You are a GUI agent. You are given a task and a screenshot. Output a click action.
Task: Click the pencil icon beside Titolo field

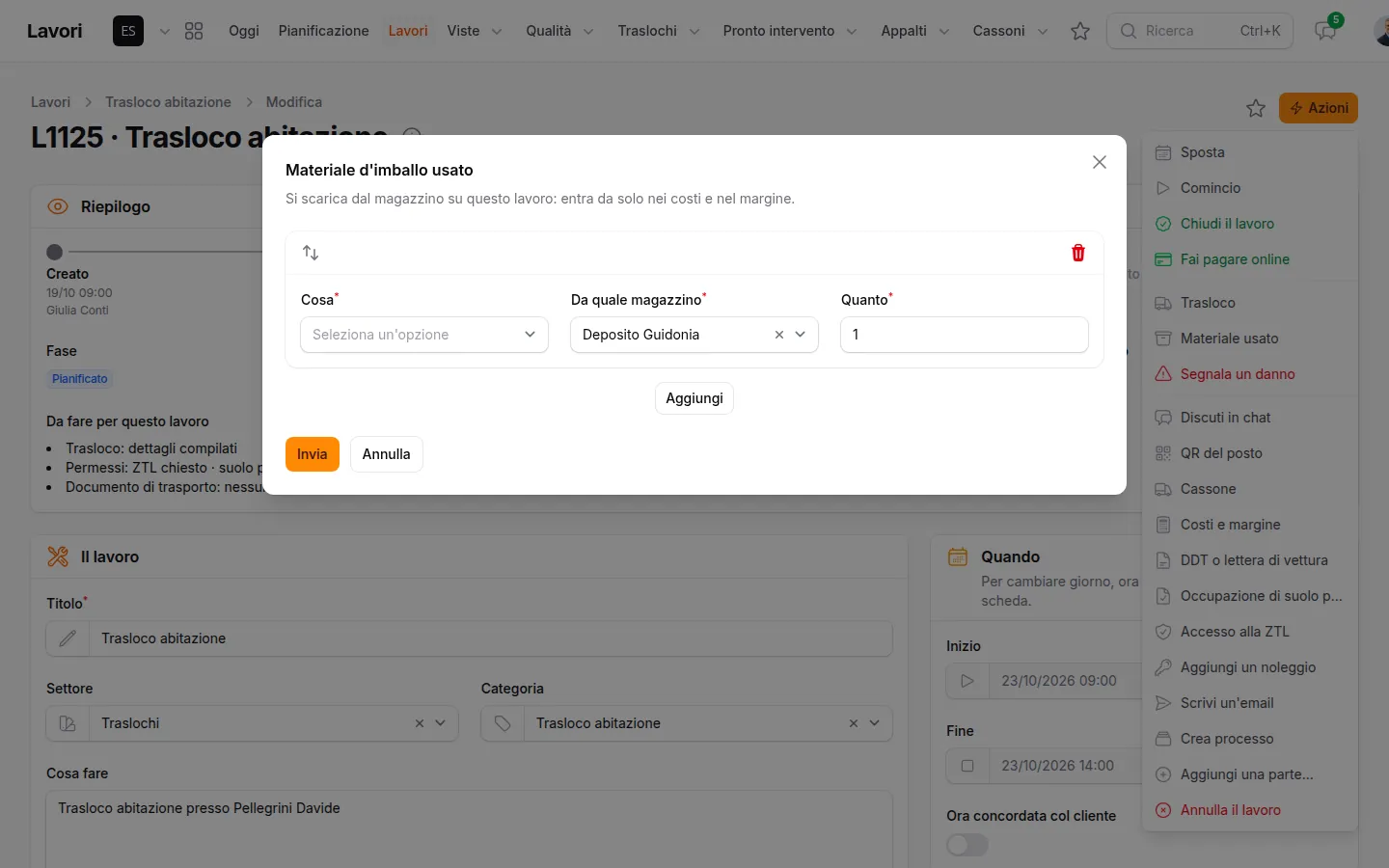click(x=68, y=638)
